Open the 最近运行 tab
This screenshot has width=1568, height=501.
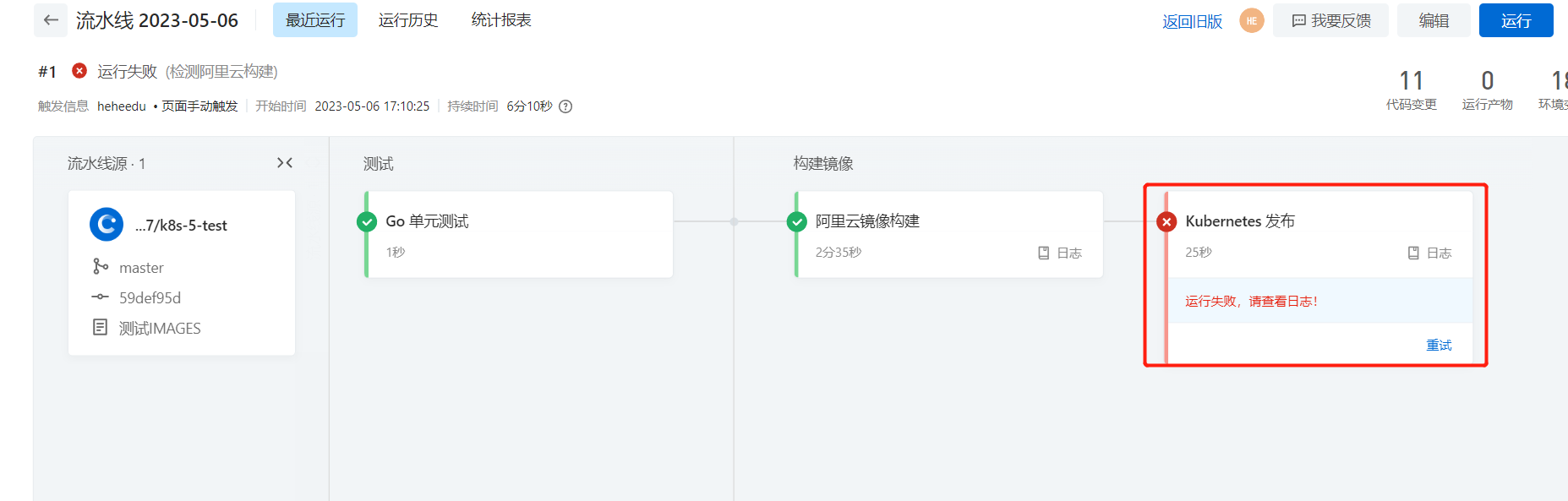[314, 20]
